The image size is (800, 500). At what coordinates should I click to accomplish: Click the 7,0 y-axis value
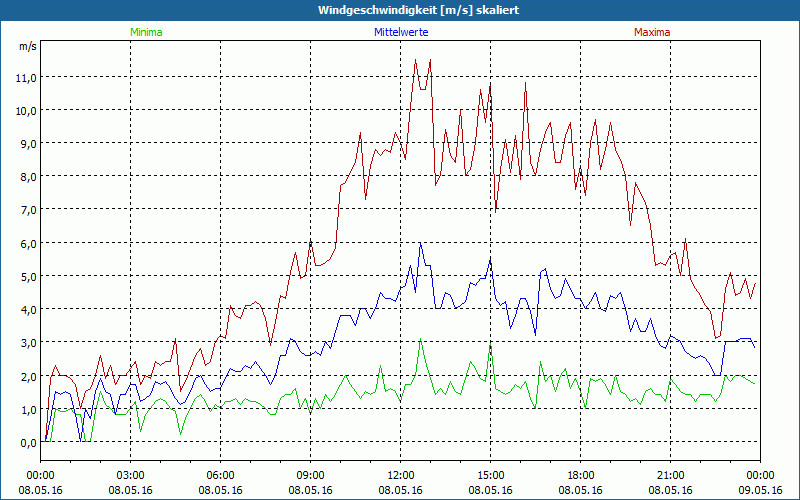click(x=29, y=211)
